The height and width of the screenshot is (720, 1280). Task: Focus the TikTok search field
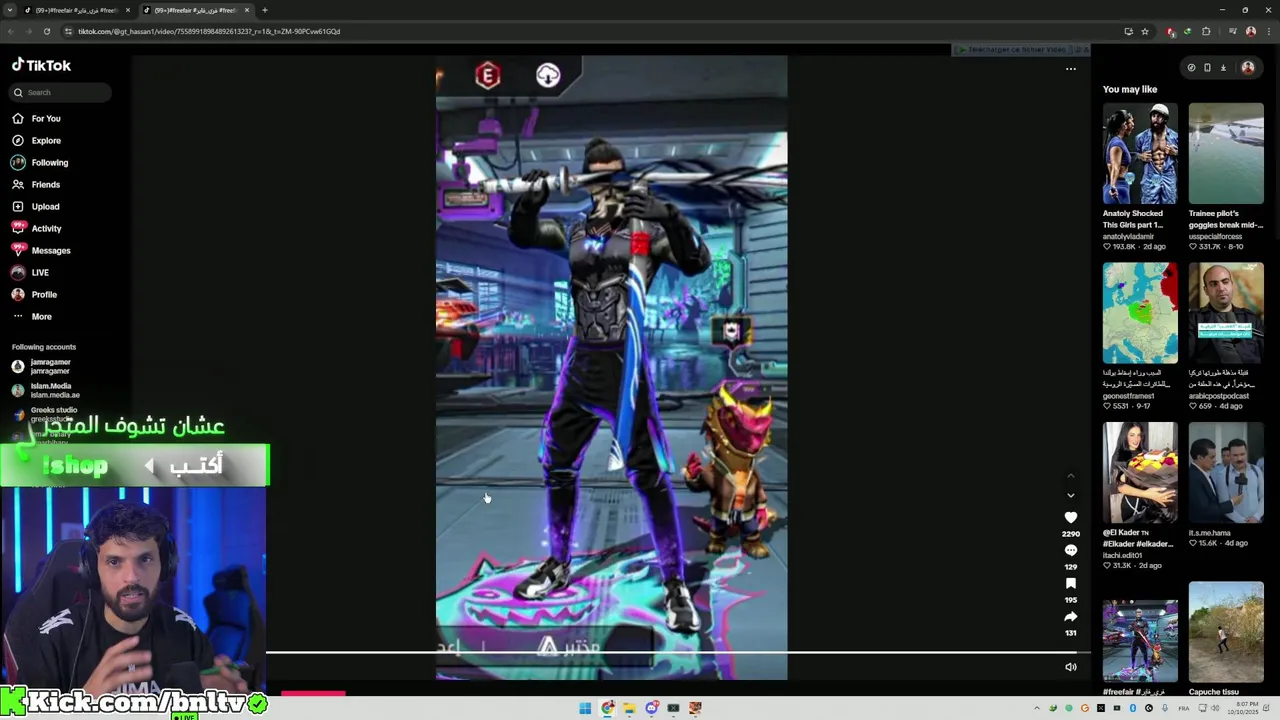[60, 92]
